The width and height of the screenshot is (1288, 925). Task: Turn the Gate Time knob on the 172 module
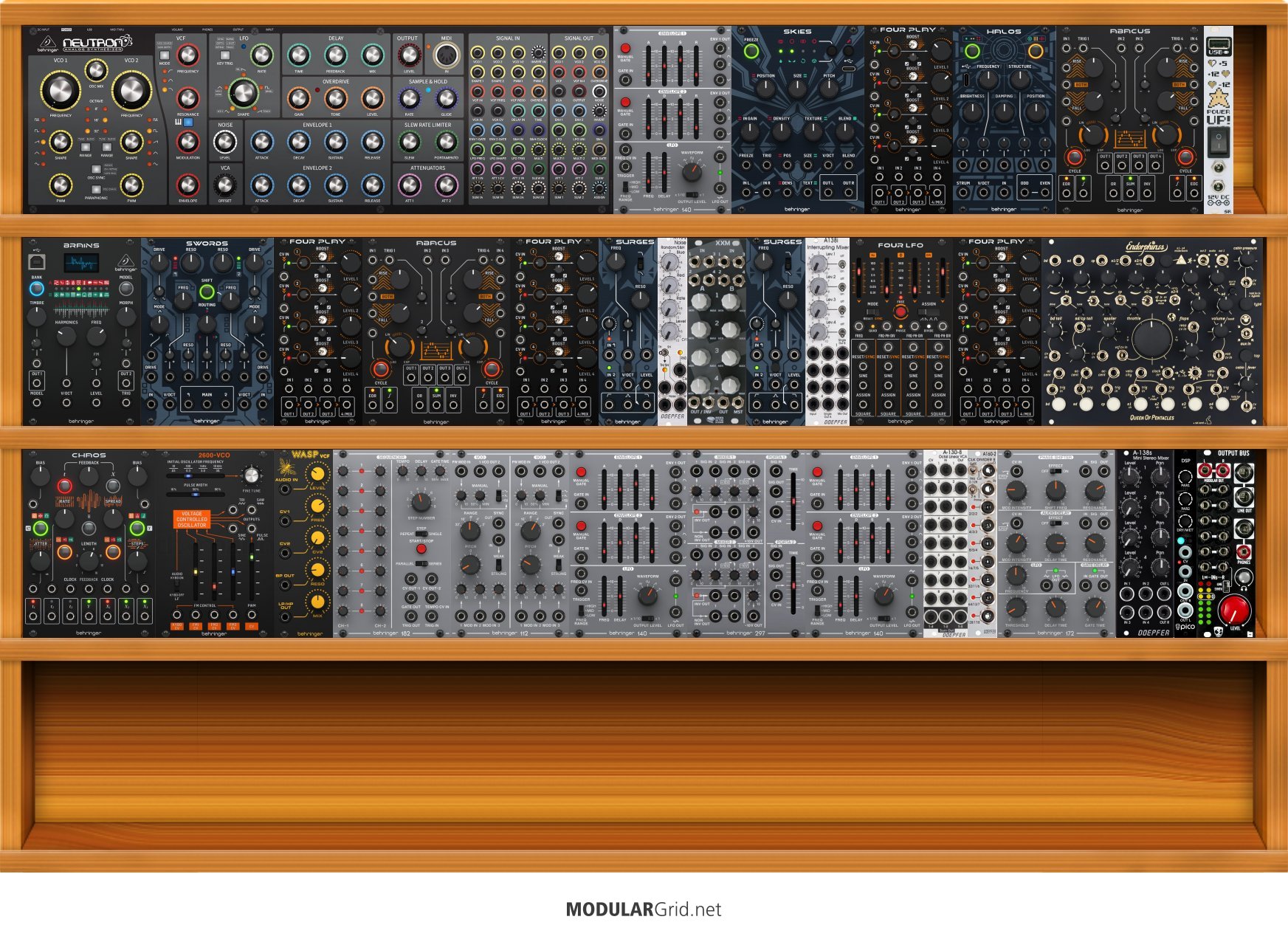(x=1095, y=607)
